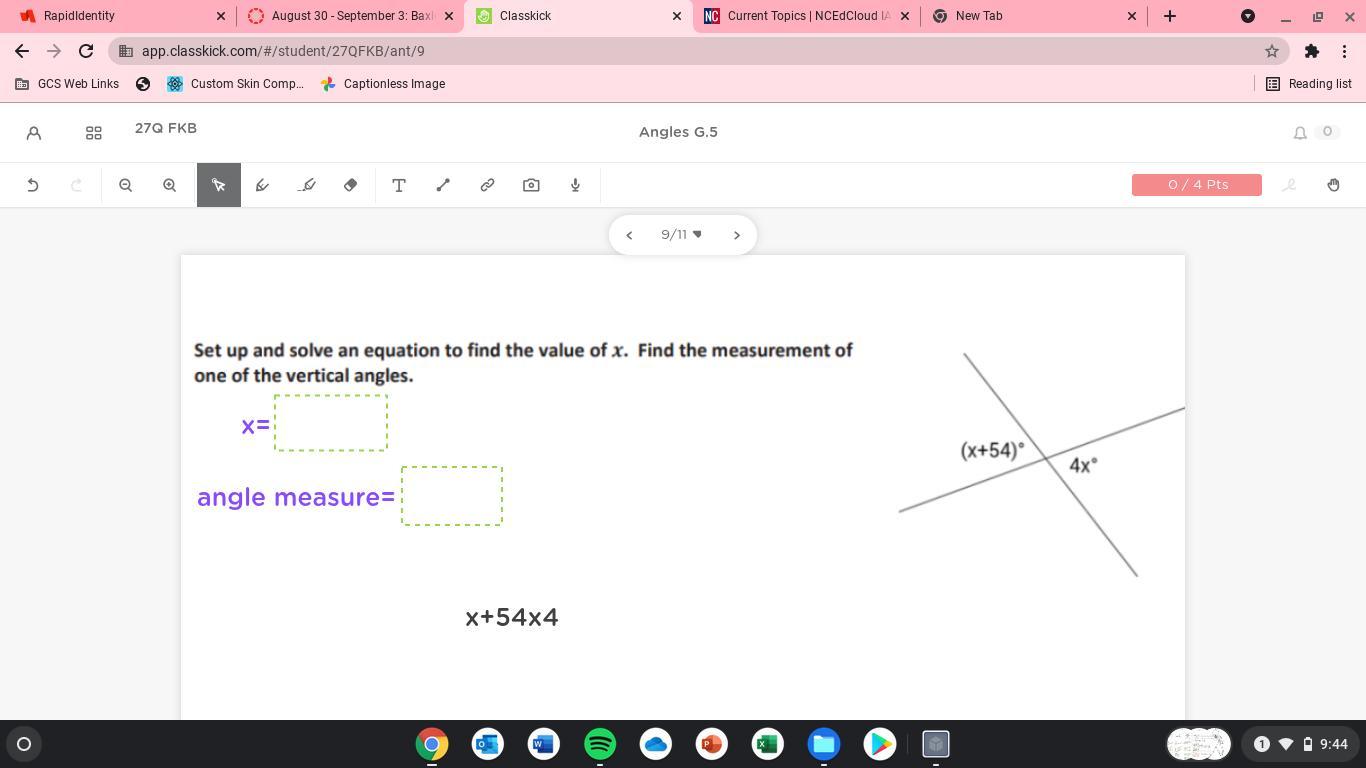This screenshot has width=1366, height=768.
Task: Open Spotify from the shelf
Action: click(600, 744)
